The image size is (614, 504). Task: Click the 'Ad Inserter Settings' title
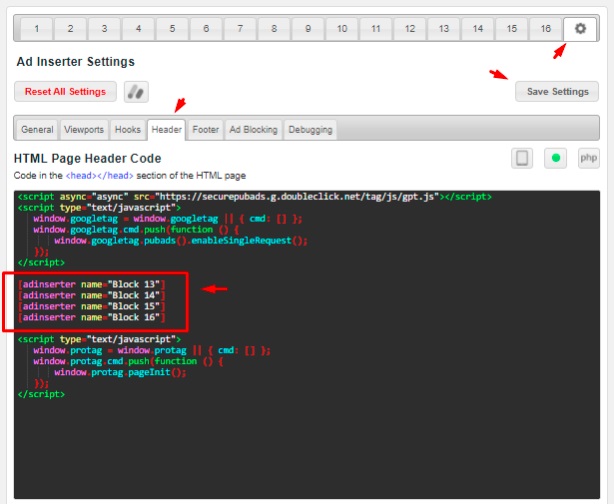76,61
